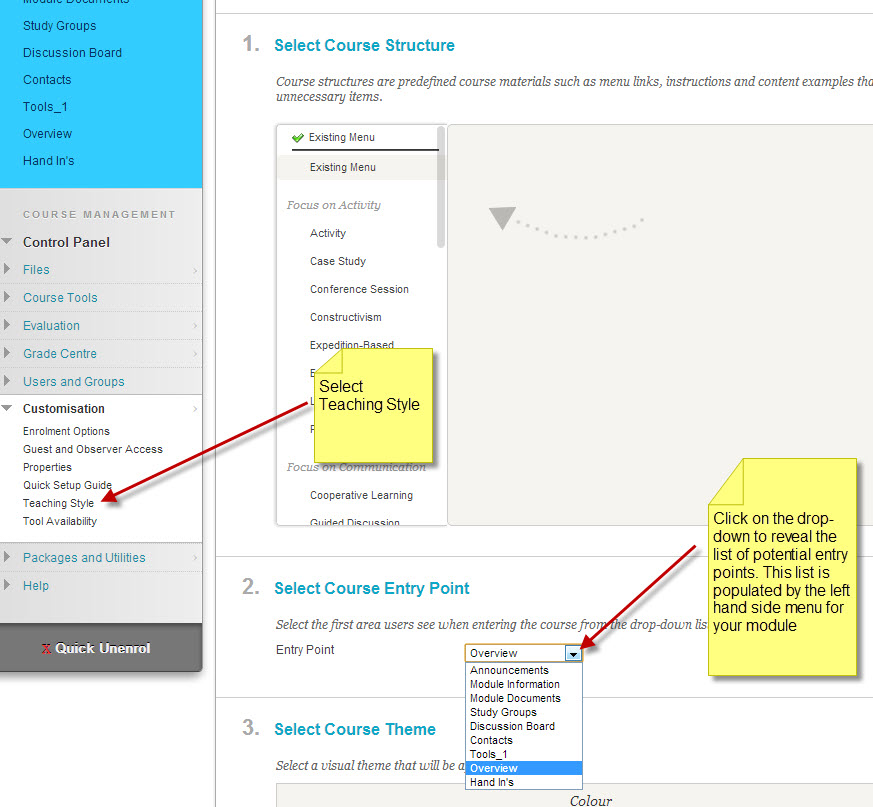
Task: Open the Entry Point drop-down arrow
Action: tap(573, 653)
